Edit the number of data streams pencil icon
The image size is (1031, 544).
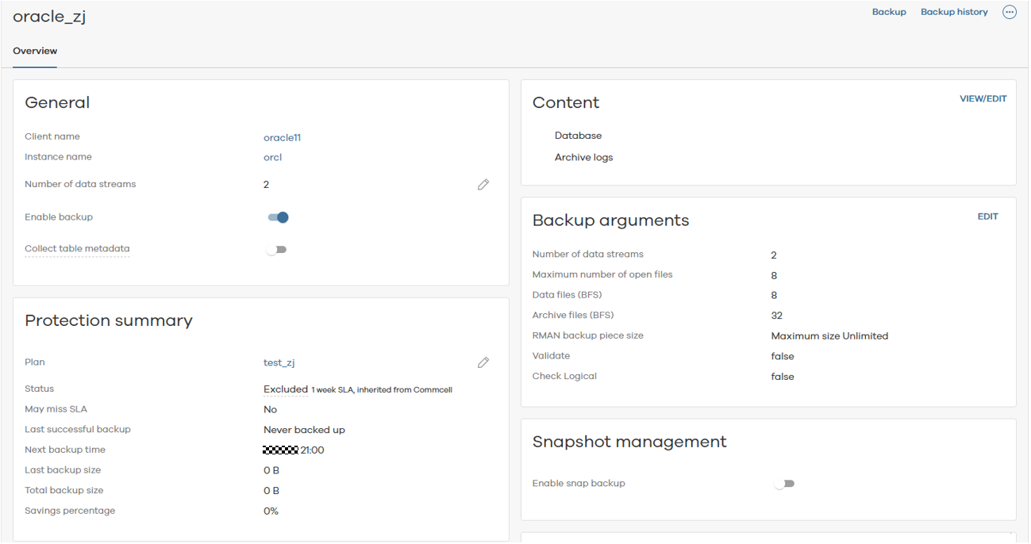coord(483,185)
